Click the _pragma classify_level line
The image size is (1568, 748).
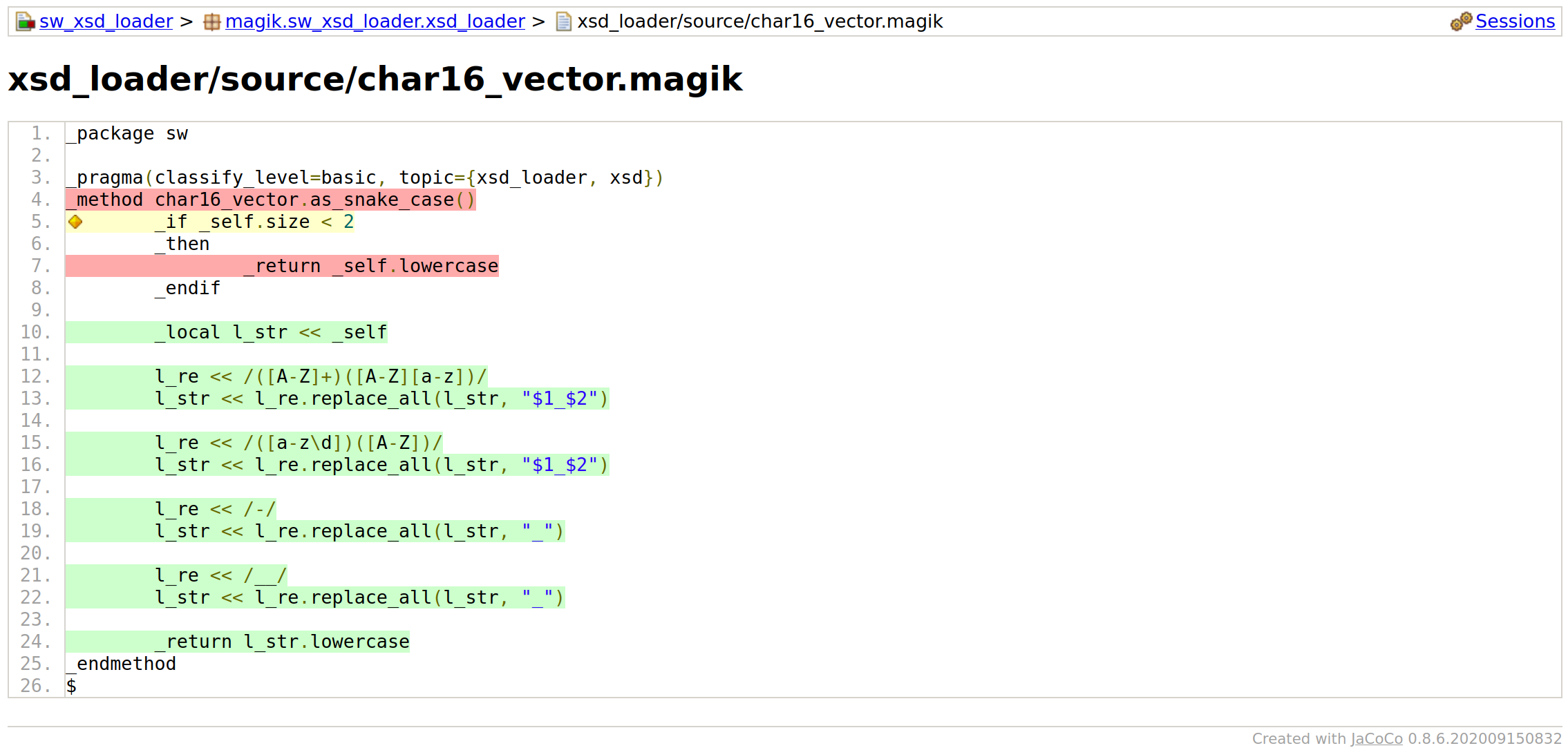[364, 178]
